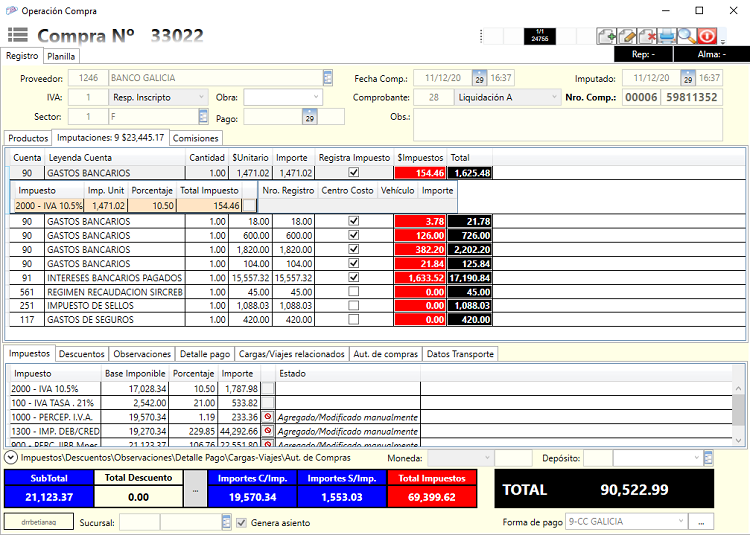This screenshot has height=535, width=750.
Task: Click the ellipsis button beside Total Descuento
Action: click(195, 489)
